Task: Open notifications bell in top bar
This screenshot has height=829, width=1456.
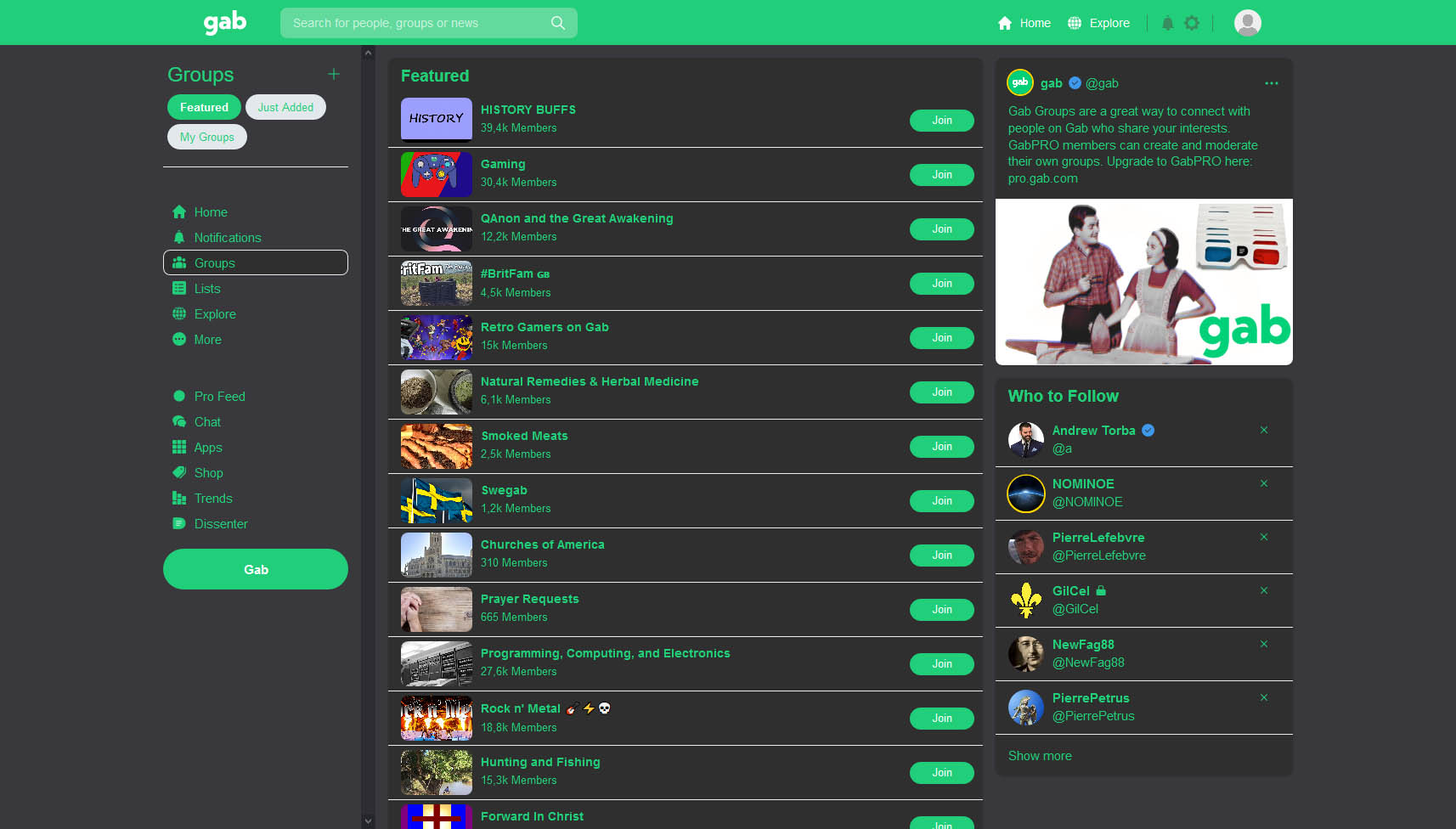Action: 1168,23
